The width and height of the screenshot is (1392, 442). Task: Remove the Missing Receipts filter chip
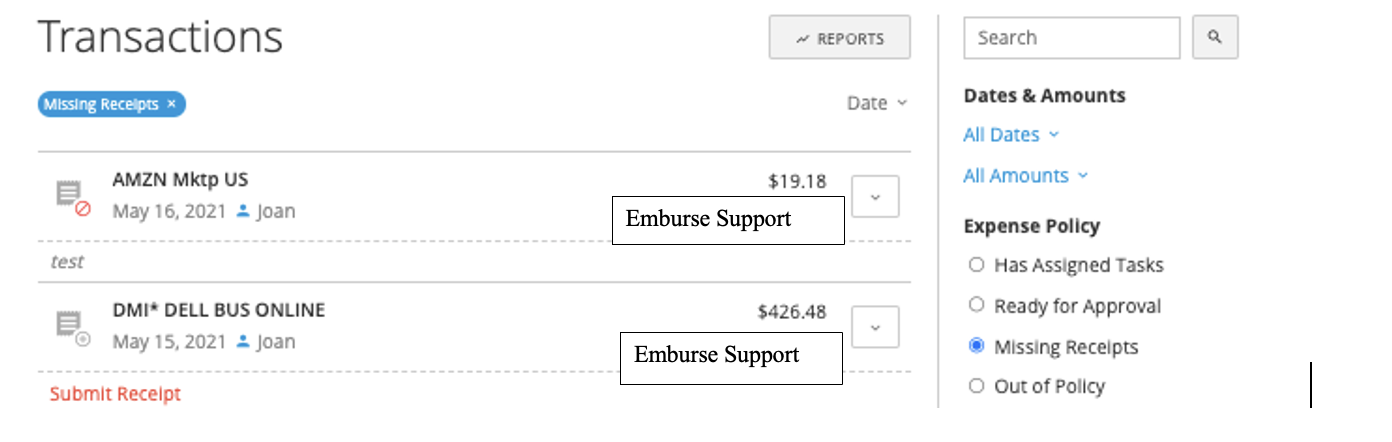tap(172, 104)
